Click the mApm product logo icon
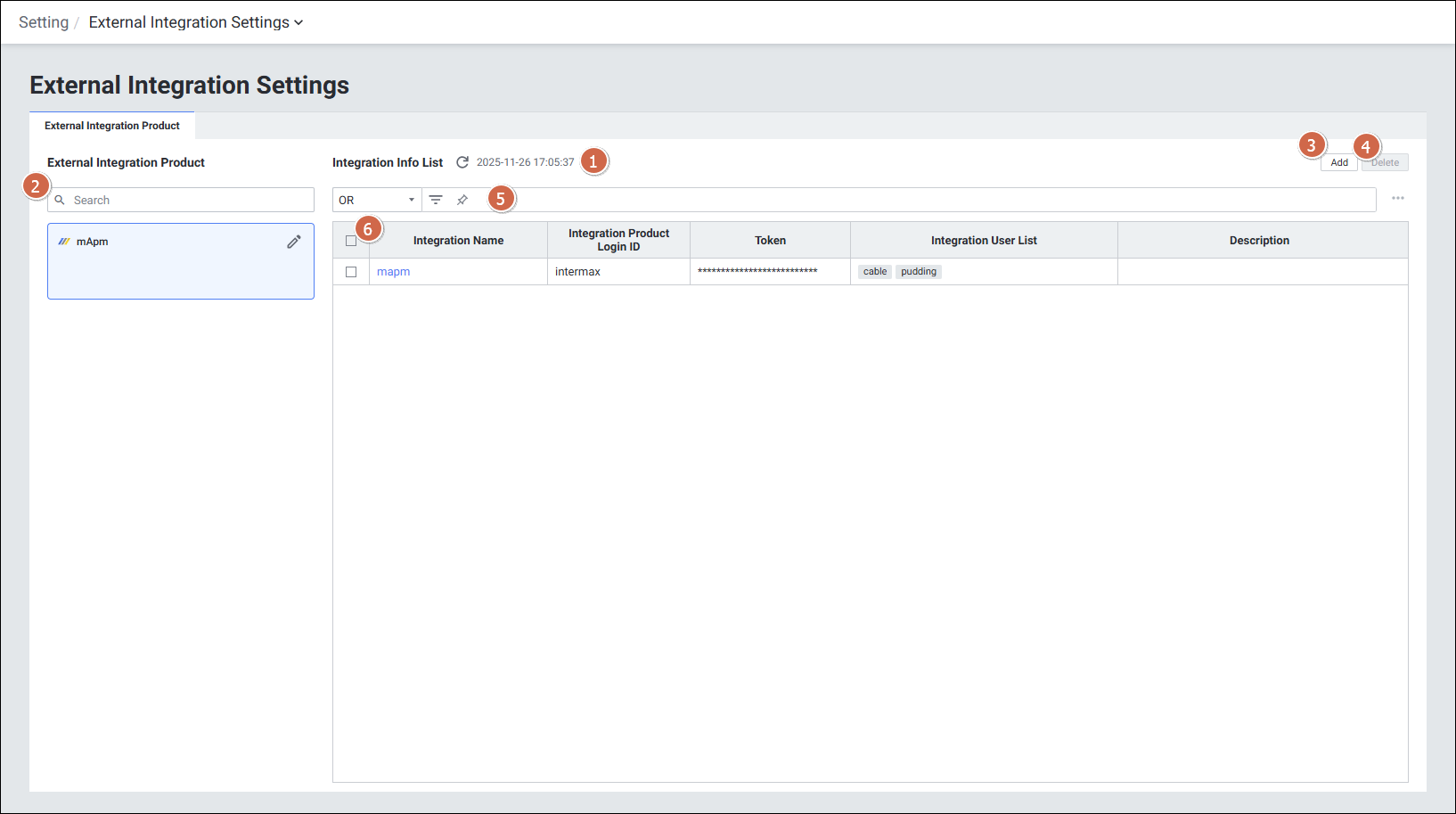1456x814 pixels. point(64,242)
